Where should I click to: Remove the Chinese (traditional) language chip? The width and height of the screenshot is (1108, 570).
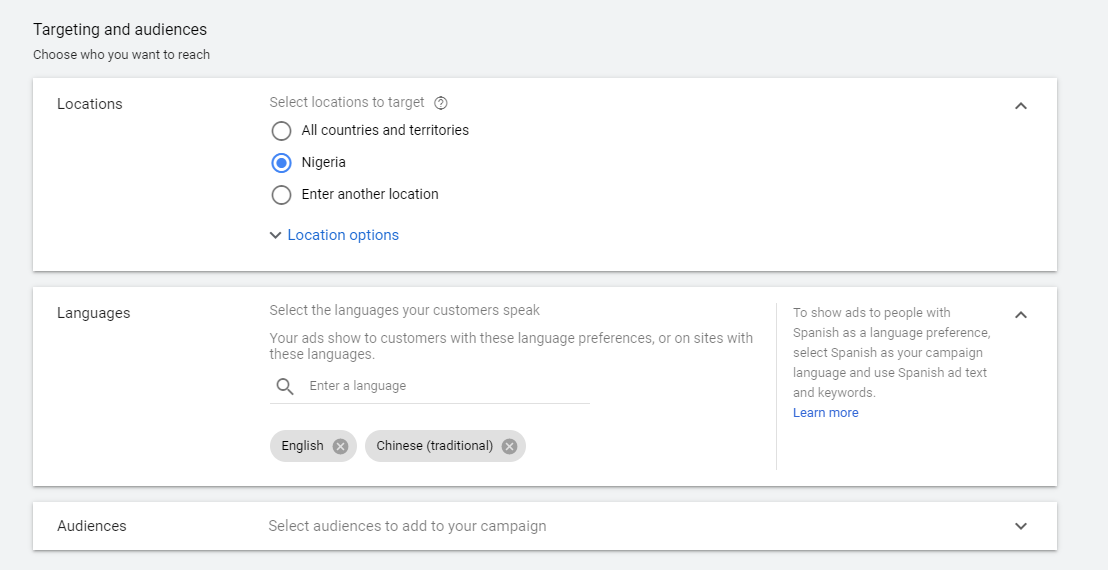point(509,446)
